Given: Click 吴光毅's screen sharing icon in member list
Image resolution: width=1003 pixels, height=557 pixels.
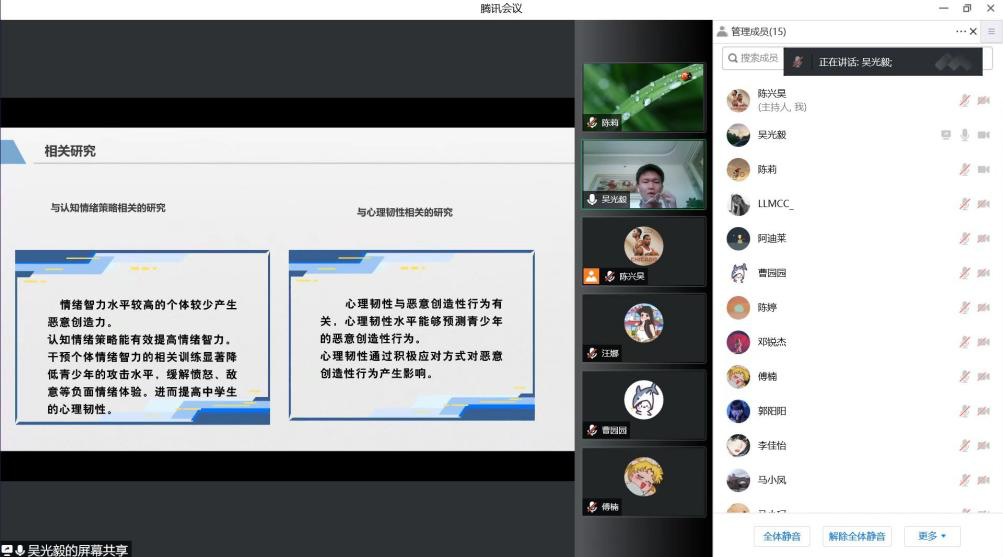Looking at the screenshot, I should [x=946, y=135].
